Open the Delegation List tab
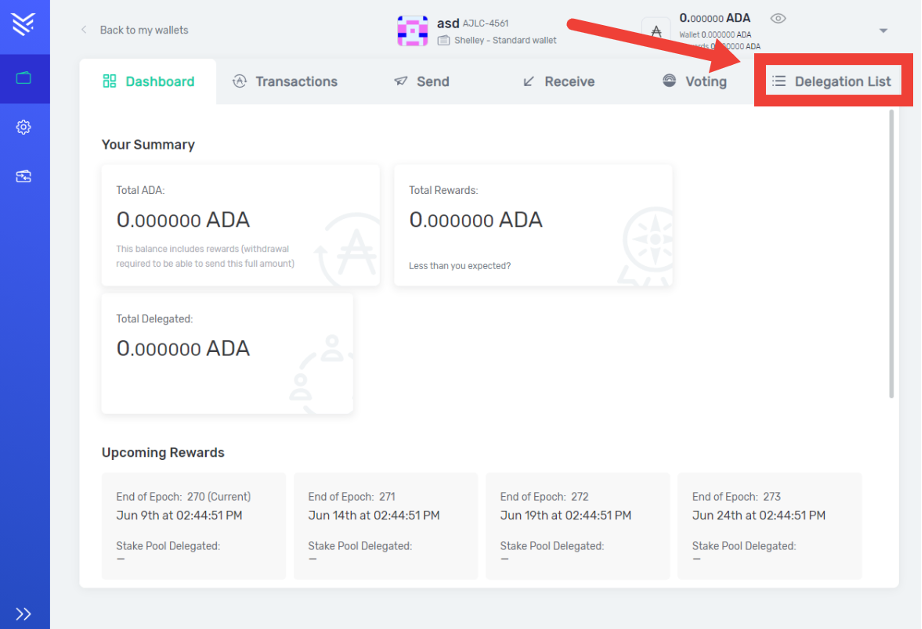Image resolution: width=922 pixels, height=629 pixels. point(832,81)
